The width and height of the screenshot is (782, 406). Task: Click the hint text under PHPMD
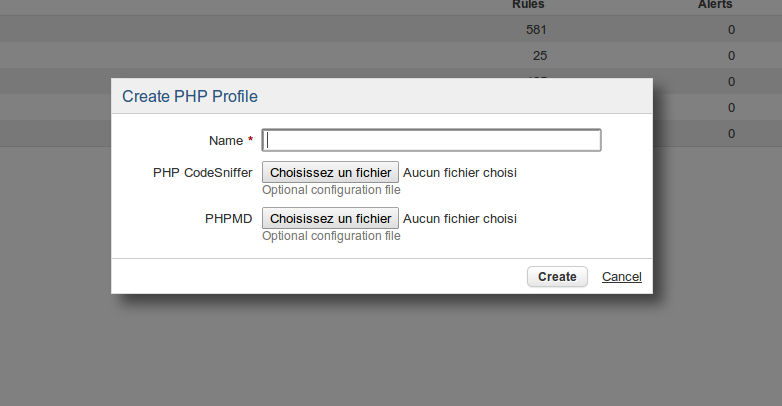[331, 236]
